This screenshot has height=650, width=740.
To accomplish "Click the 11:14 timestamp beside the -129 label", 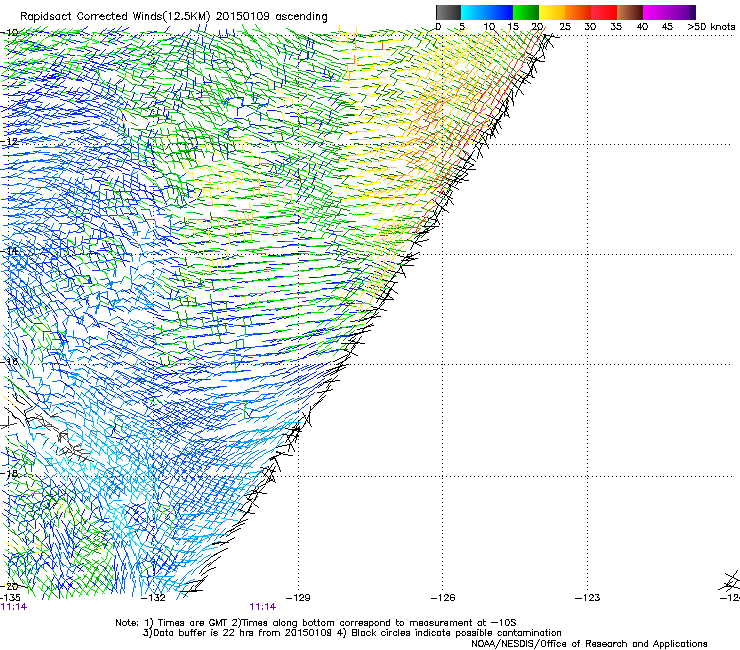I will 262,607.
